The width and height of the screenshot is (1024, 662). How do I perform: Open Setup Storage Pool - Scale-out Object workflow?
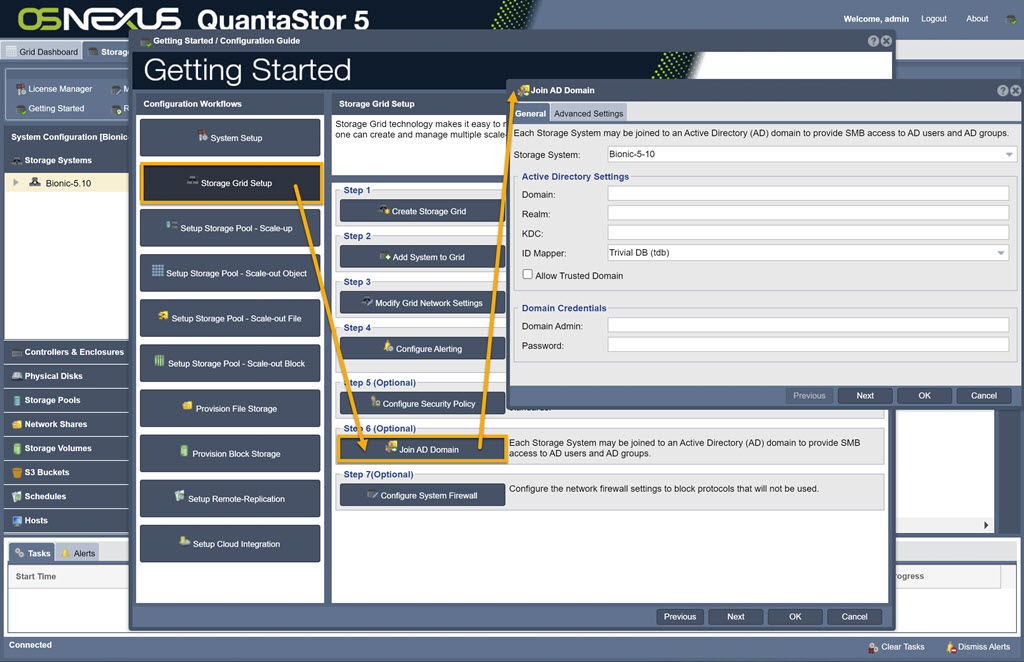pyautogui.click(x=230, y=273)
